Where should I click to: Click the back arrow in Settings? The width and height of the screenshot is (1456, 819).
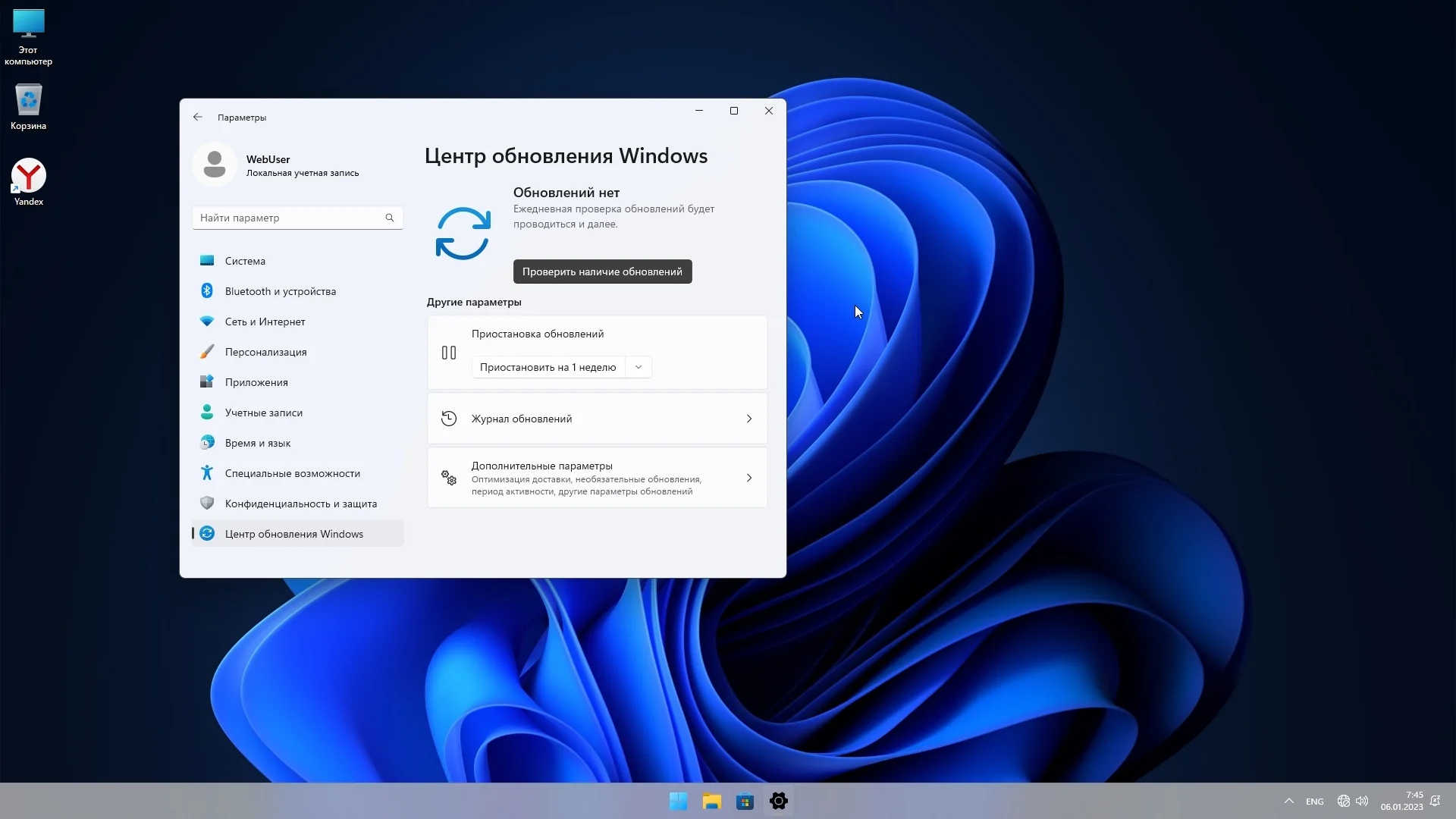(198, 117)
